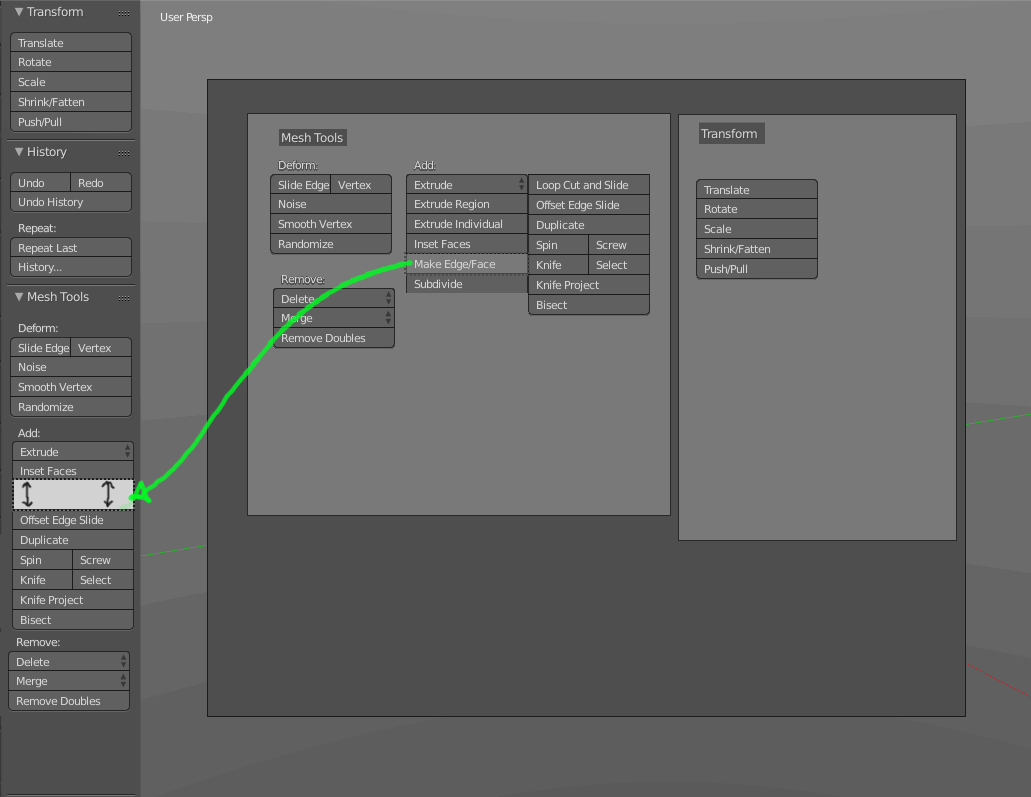
Task: Click Rotate in the sidebar Transform panel
Action: 71,62
